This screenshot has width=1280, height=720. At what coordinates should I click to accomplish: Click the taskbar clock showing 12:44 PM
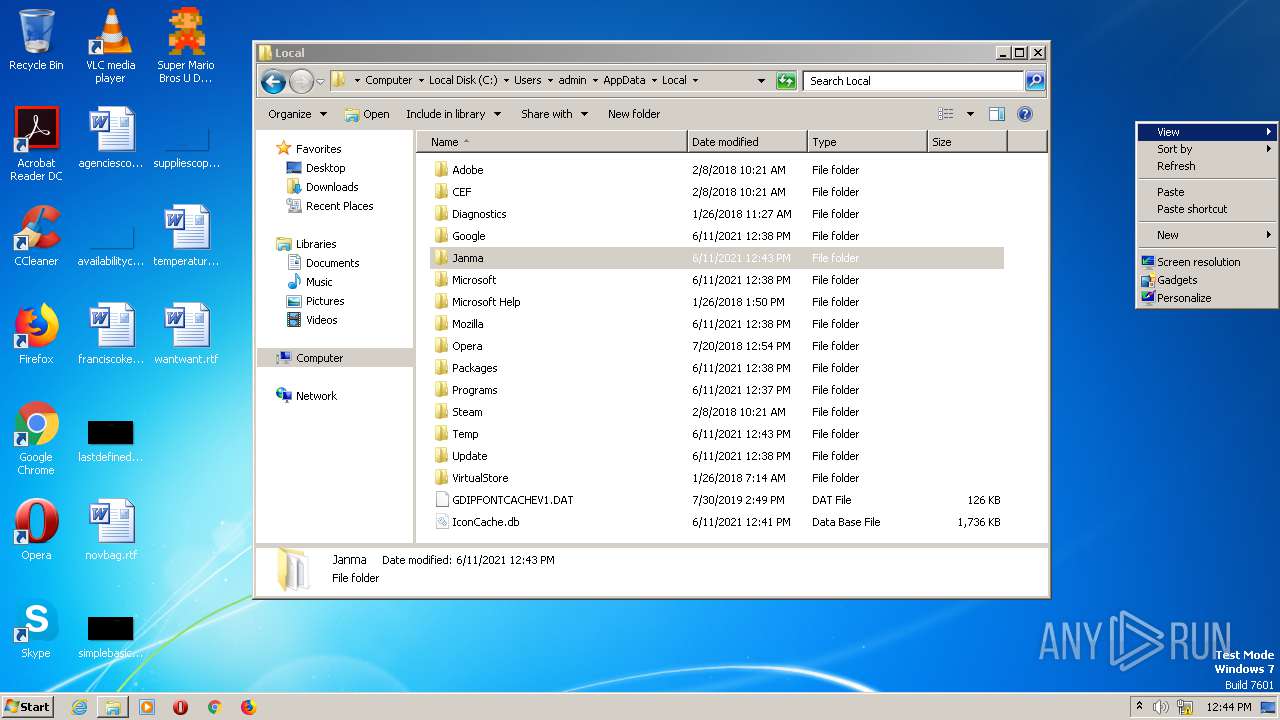(1229, 707)
